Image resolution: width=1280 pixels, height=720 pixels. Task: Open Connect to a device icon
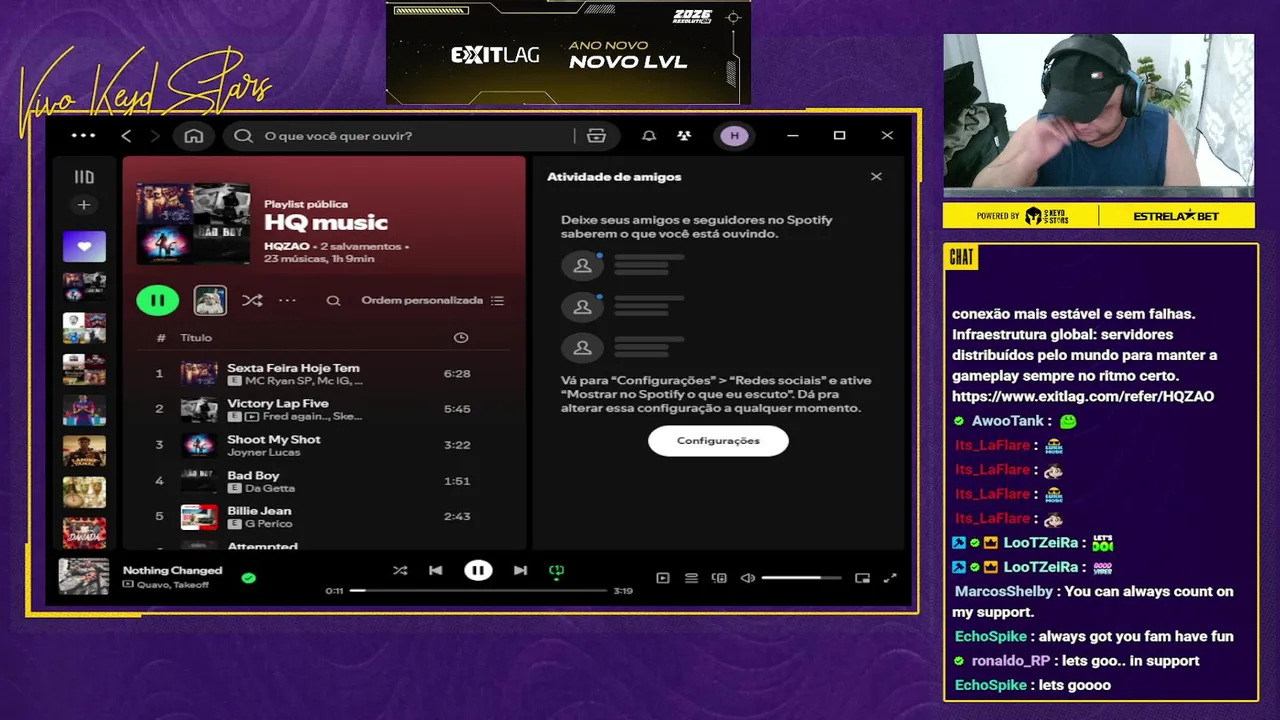719,578
